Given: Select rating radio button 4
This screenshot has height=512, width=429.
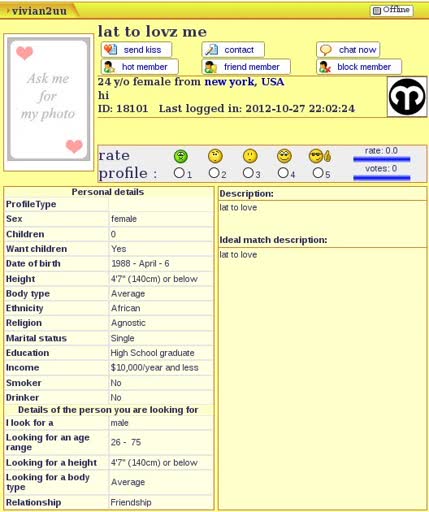Looking at the screenshot, I should click(283, 173).
